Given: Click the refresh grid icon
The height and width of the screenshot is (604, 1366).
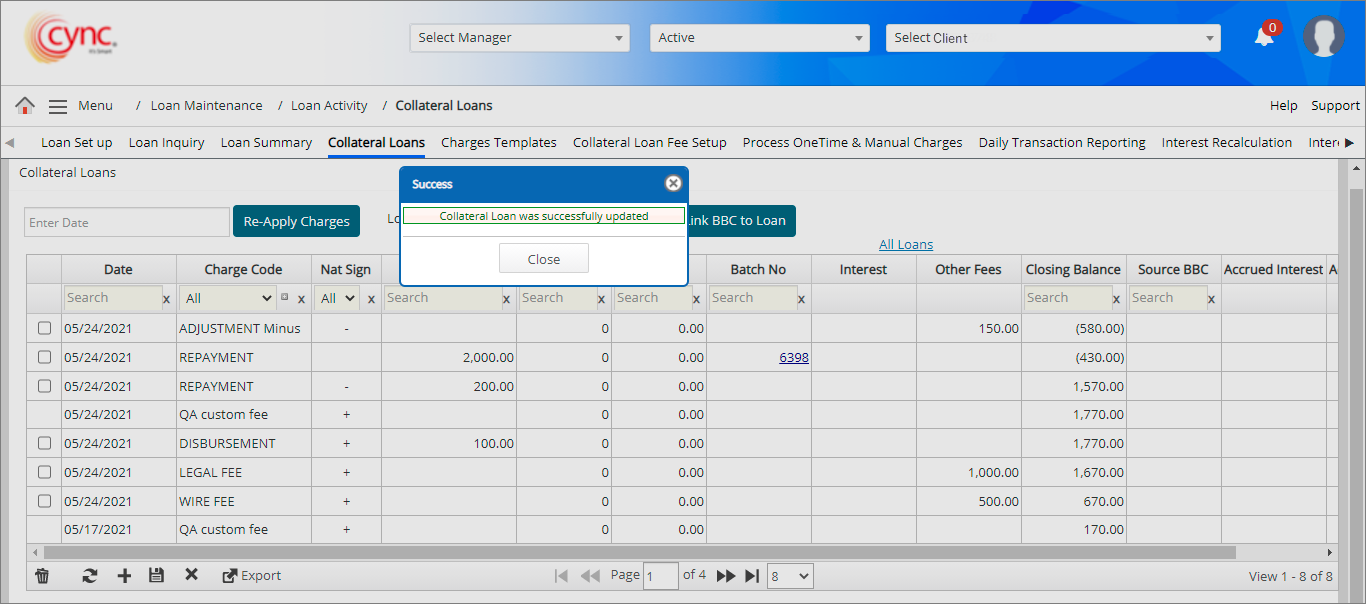Looking at the screenshot, I should pyautogui.click(x=90, y=576).
